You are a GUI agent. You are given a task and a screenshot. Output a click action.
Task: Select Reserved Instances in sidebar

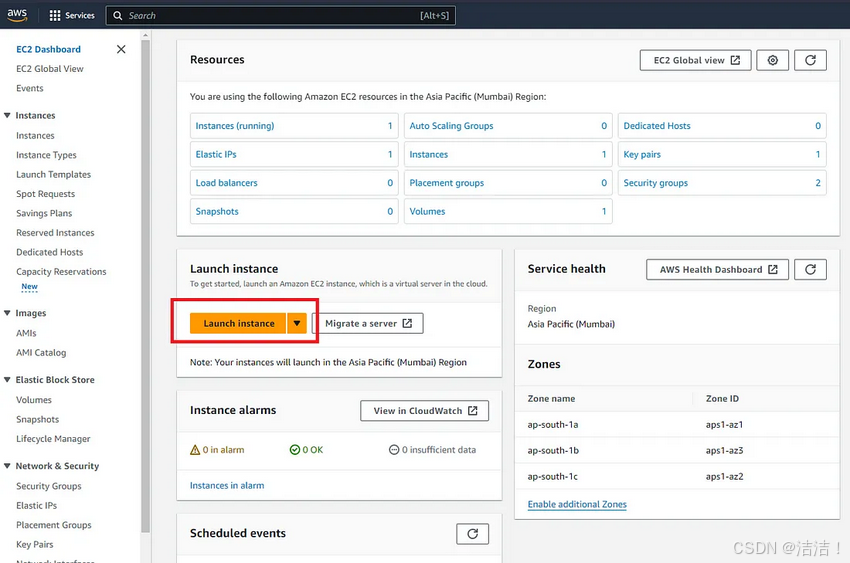55,233
